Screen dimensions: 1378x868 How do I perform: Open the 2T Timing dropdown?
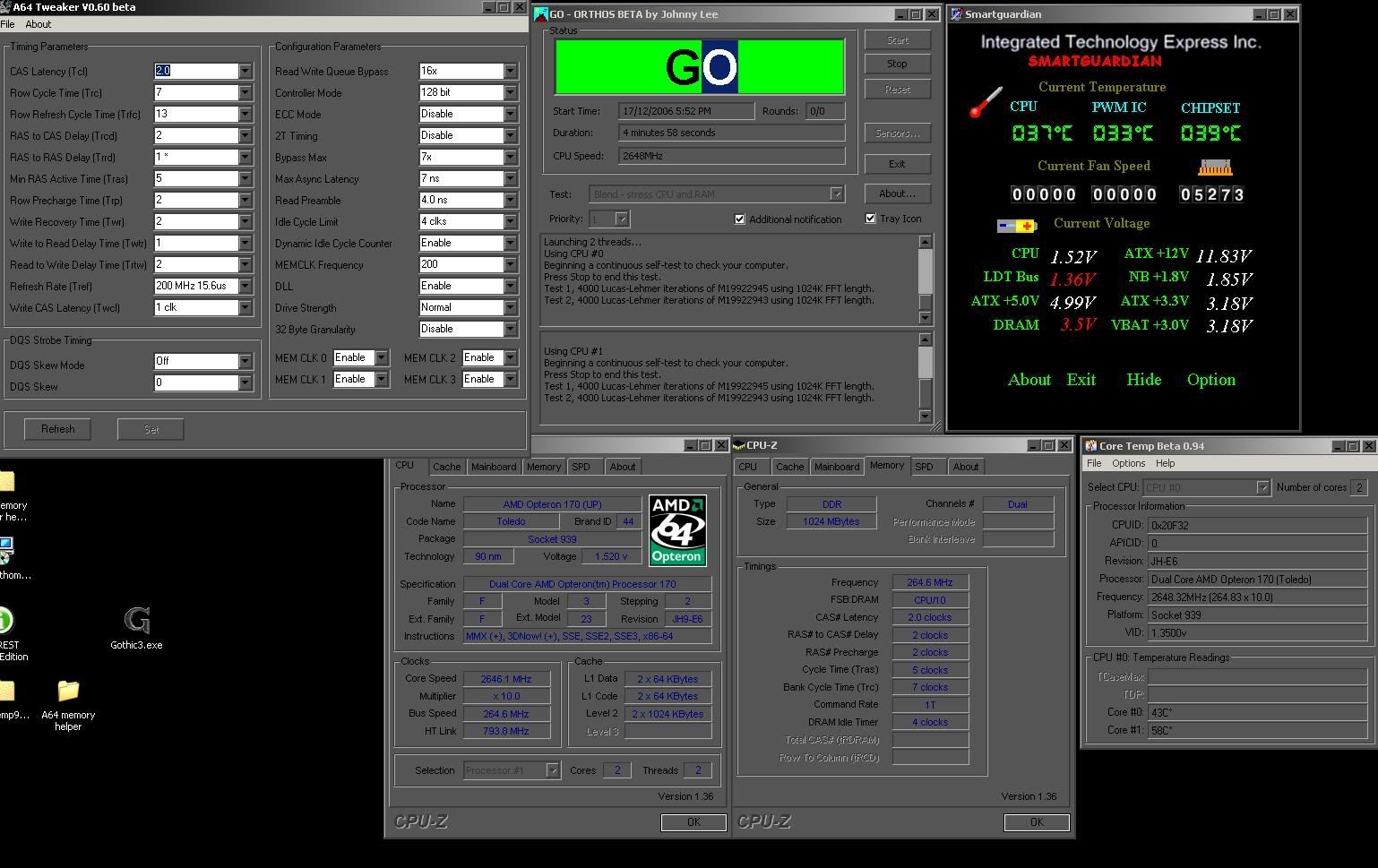point(510,135)
